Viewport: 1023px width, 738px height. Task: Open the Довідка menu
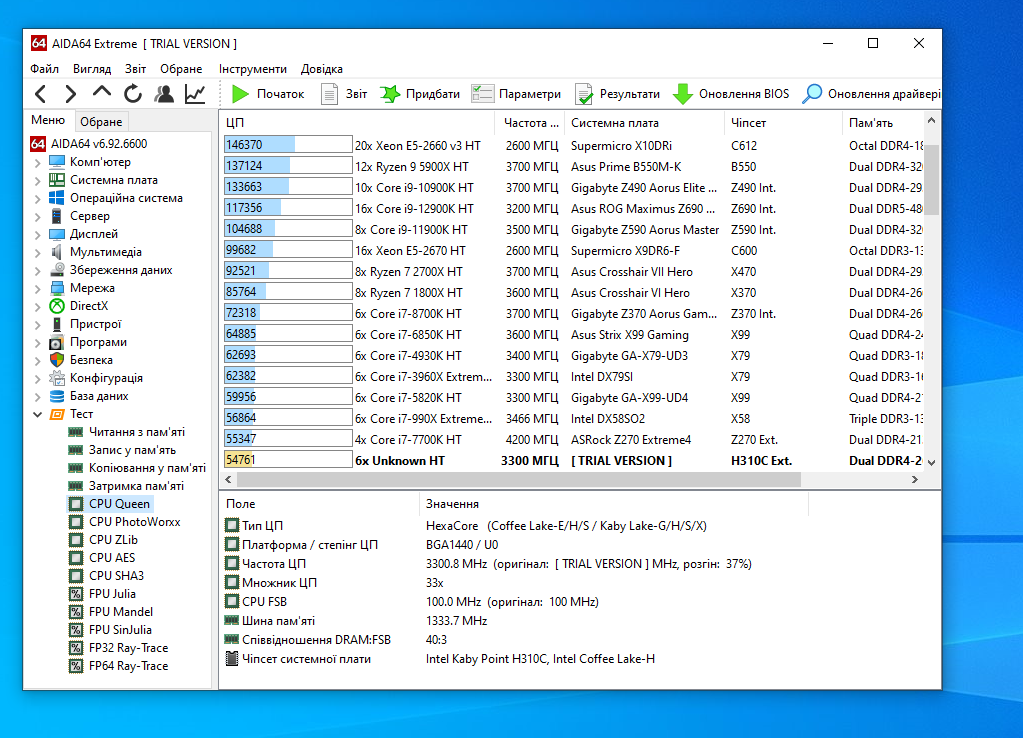(x=322, y=69)
